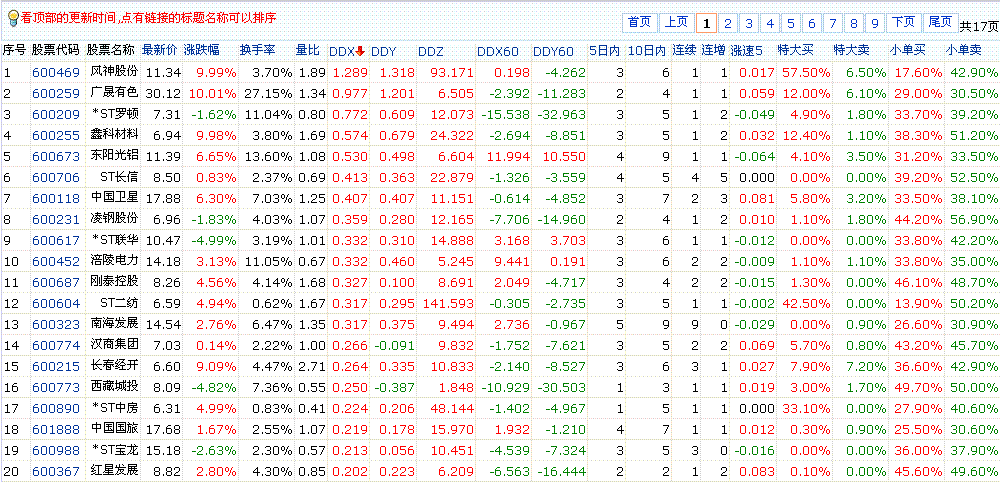This screenshot has height=482, width=1000.
Task: Open page 8 of results
Action: (854, 24)
